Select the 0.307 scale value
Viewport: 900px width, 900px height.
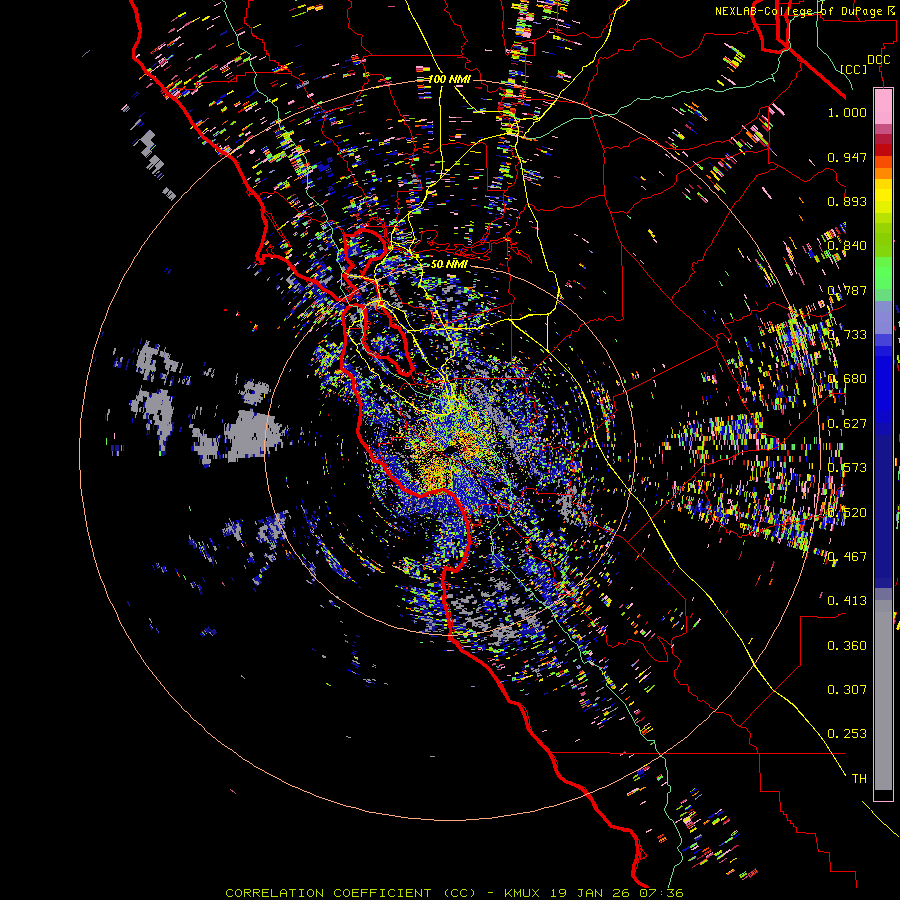pos(847,690)
